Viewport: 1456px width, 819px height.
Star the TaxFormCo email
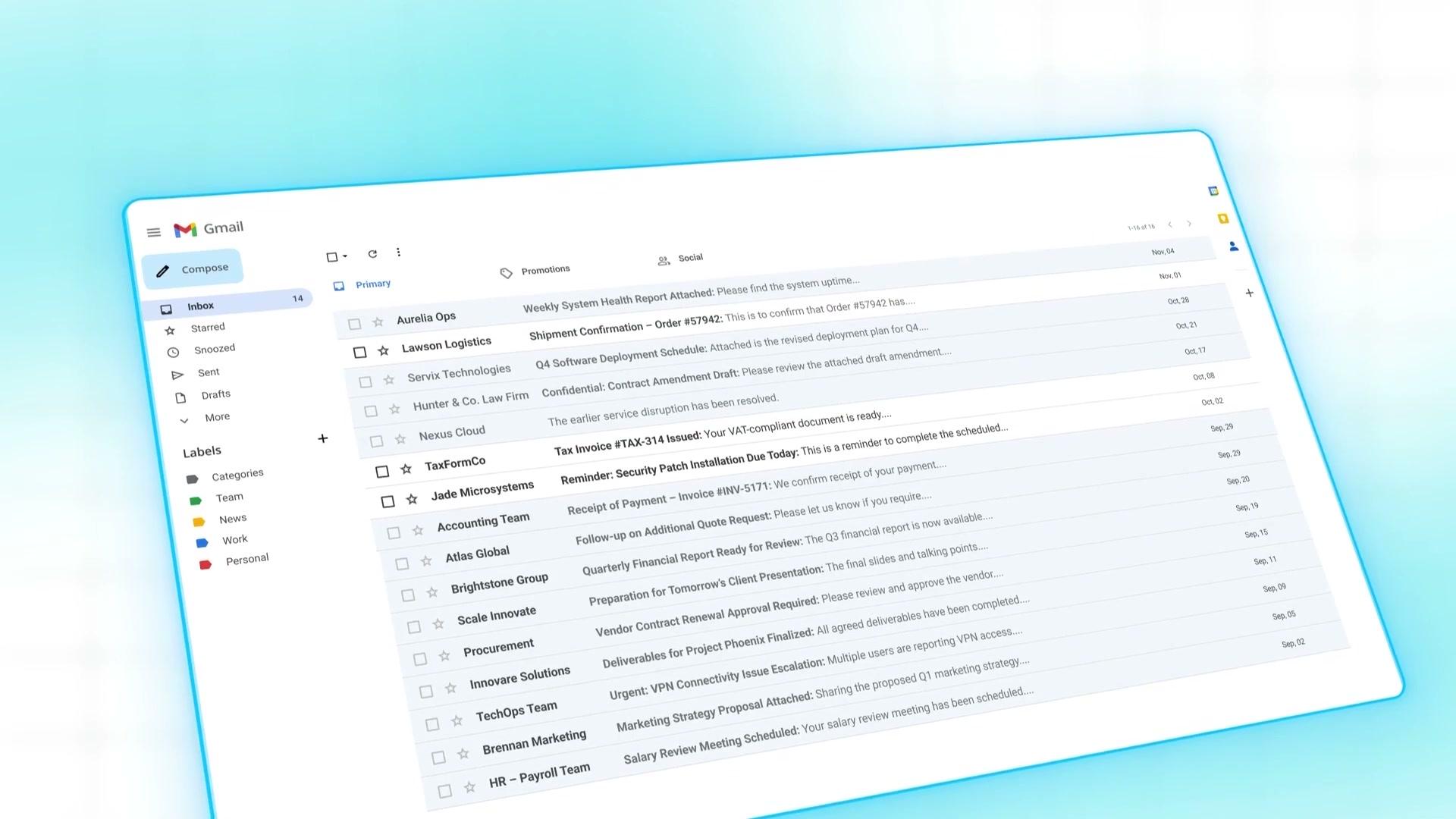tap(406, 469)
